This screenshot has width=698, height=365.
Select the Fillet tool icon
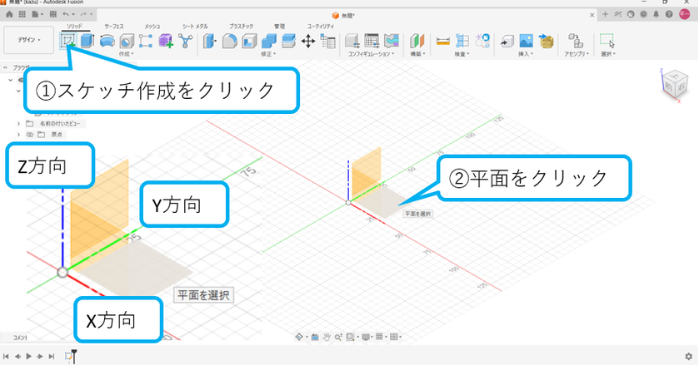tap(229, 41)
